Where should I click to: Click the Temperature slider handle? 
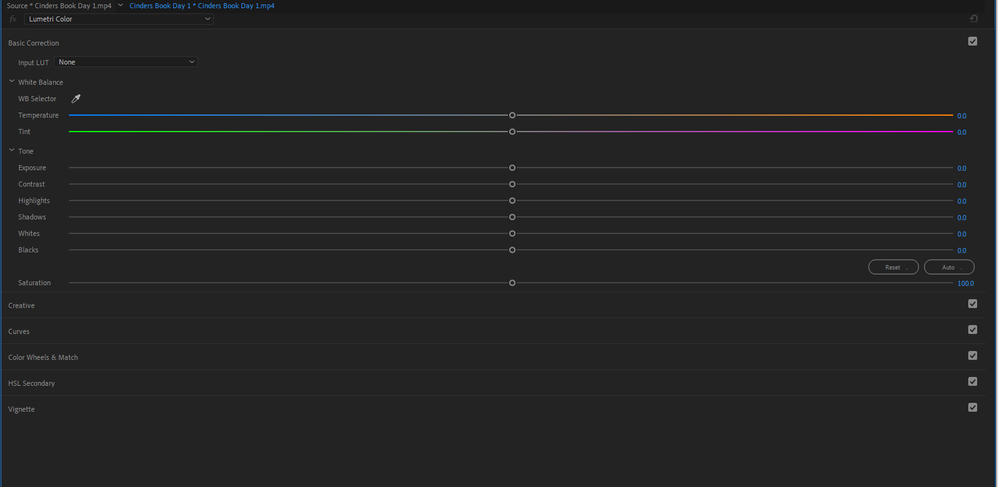[512, 115]
